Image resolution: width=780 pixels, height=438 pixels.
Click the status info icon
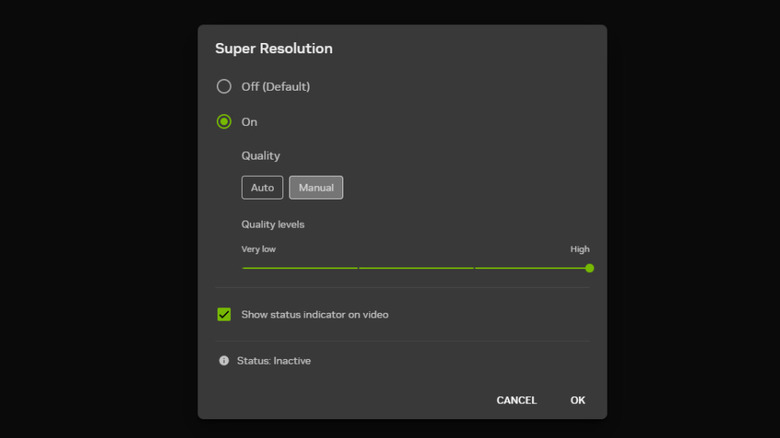(224, 361)
